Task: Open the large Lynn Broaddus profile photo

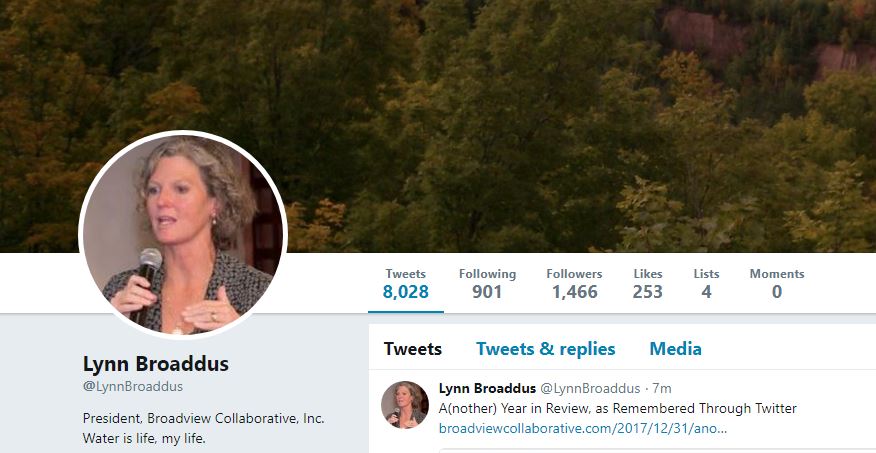Action: [183, 235]
